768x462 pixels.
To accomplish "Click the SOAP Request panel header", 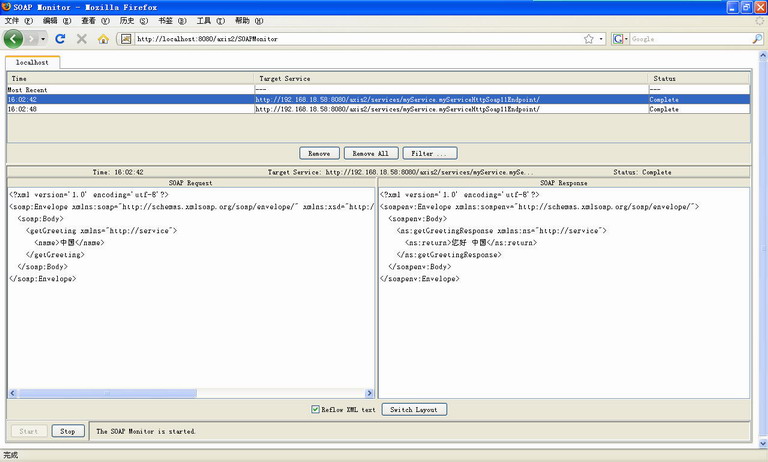I will [191, 183].
